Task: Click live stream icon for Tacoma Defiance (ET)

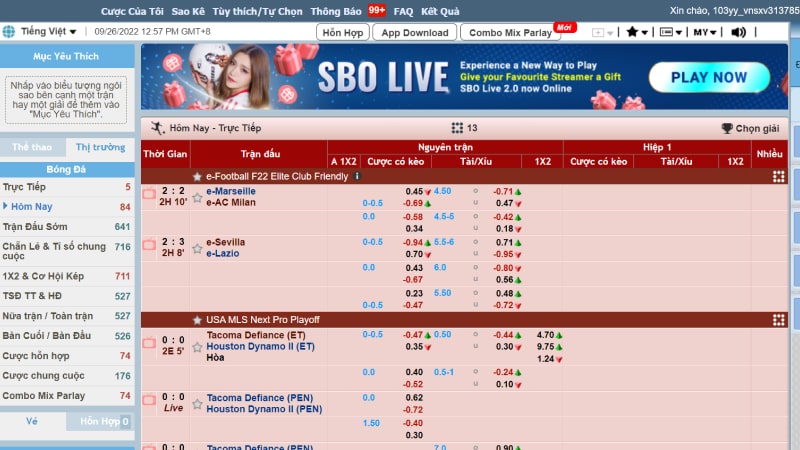Action: click(x=149, y=342)
